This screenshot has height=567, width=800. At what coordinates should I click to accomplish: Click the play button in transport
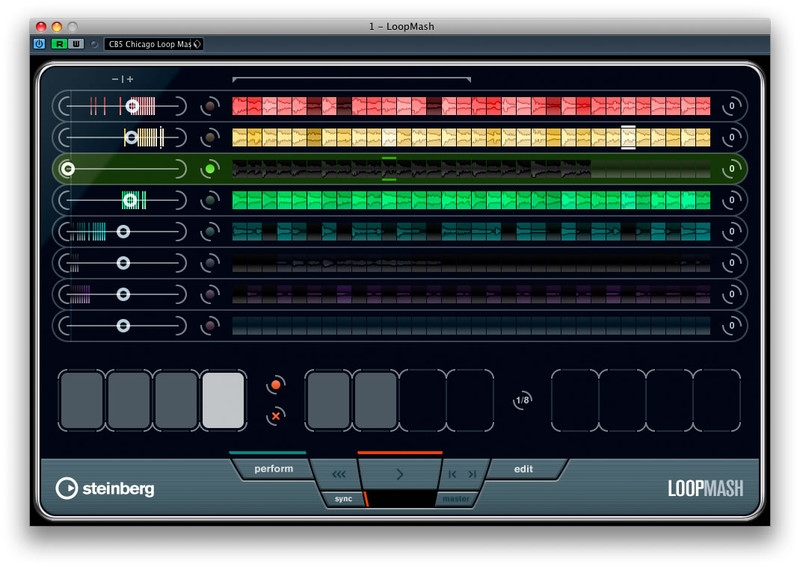(x=399, y=474)
